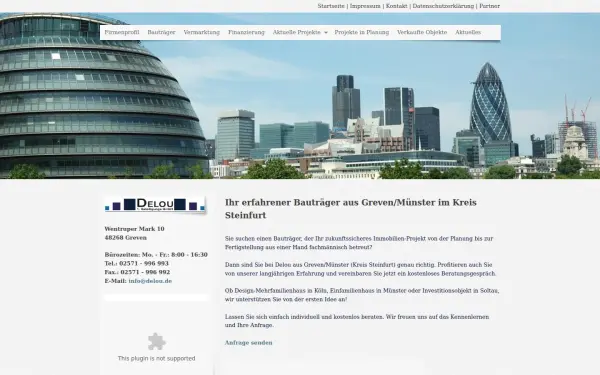Open the Startseite link in top bar
This screenshot has width=600, height=375.
click(331, 6)
